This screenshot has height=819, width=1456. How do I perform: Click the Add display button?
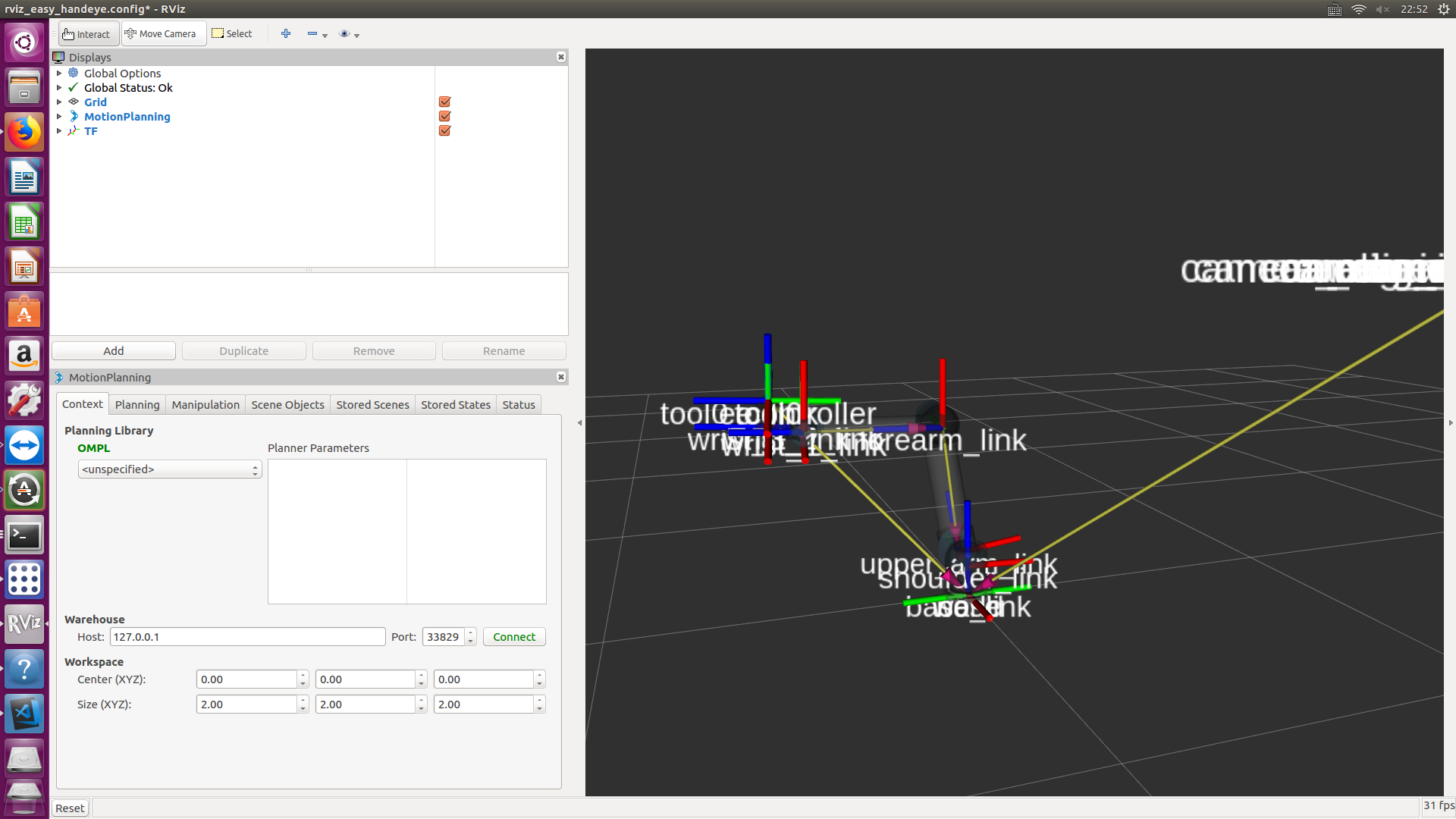[114, 350]
